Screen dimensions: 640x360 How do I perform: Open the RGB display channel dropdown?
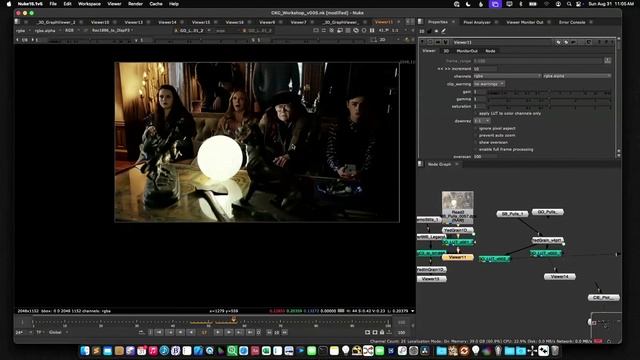(71, 31)
